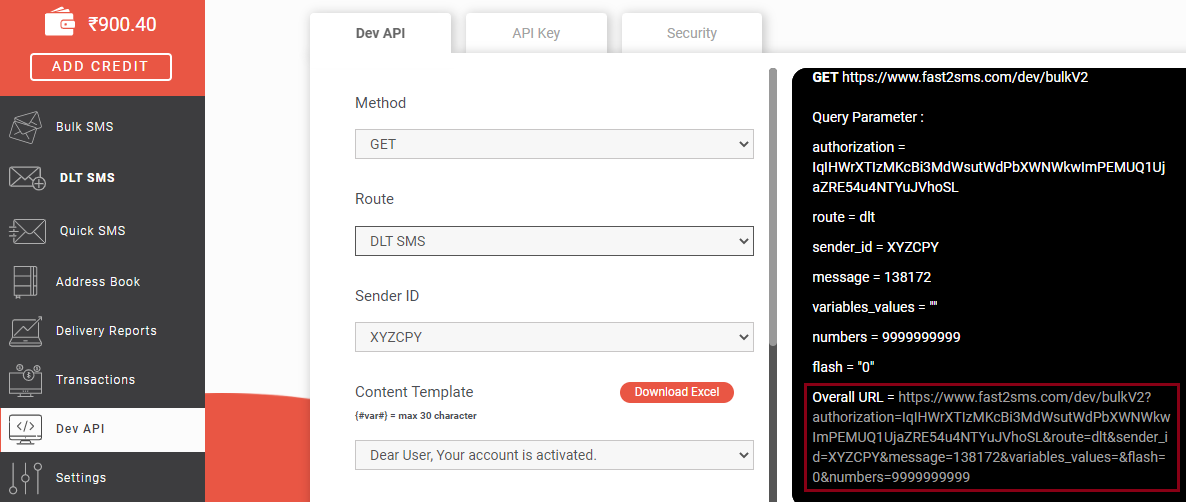Image resolution: width=1186 pixels, height=502 pixels.
Task: Expand the Route DLT SMS dropdown
Action: tap(554, 241)
